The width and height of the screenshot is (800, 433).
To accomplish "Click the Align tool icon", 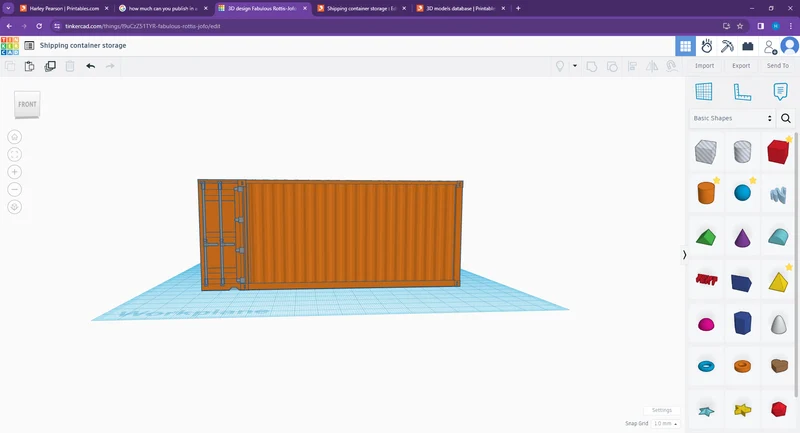I will [632, 66].
